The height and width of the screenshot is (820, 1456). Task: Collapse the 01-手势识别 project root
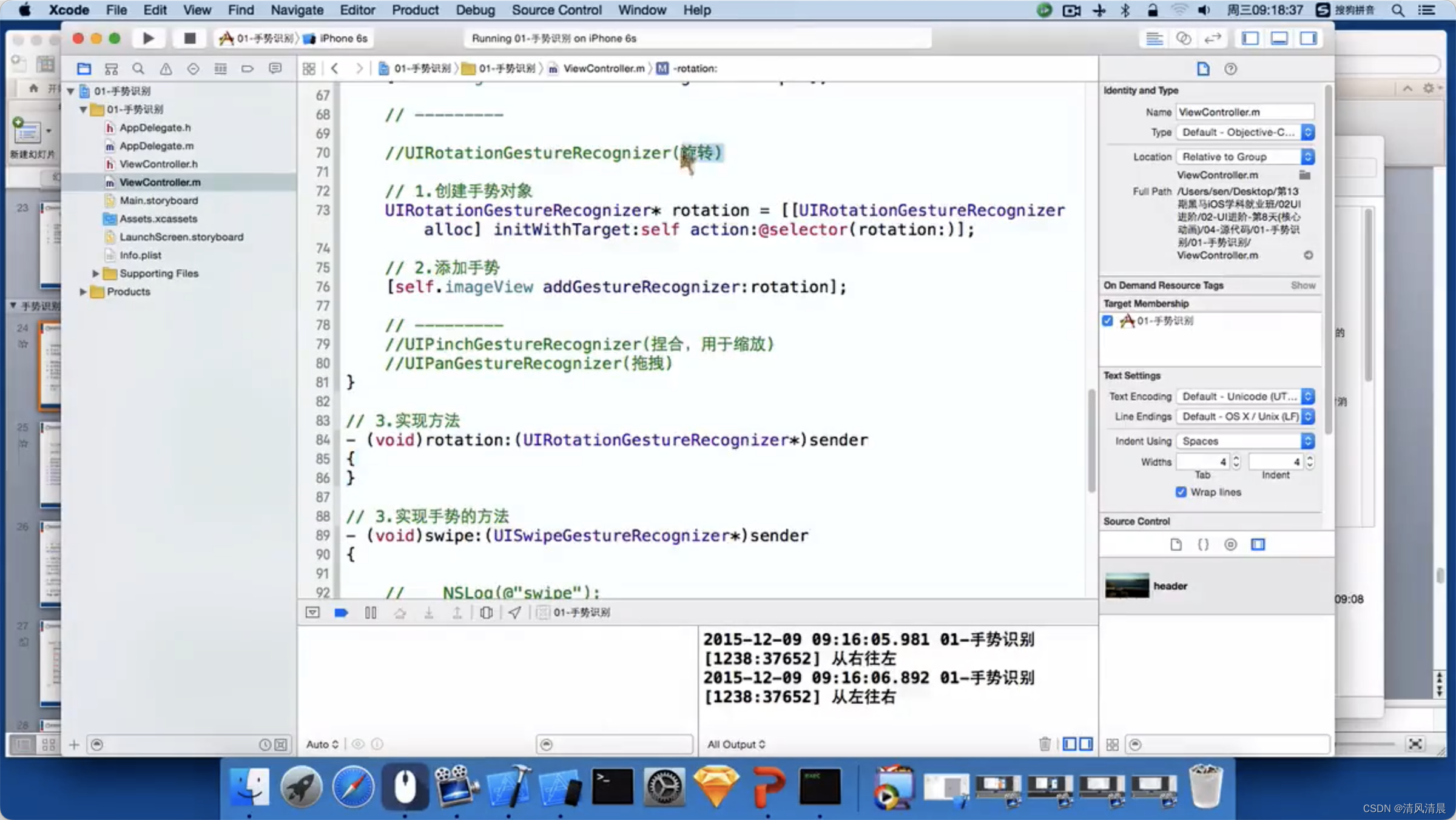(x=71, y=91)
